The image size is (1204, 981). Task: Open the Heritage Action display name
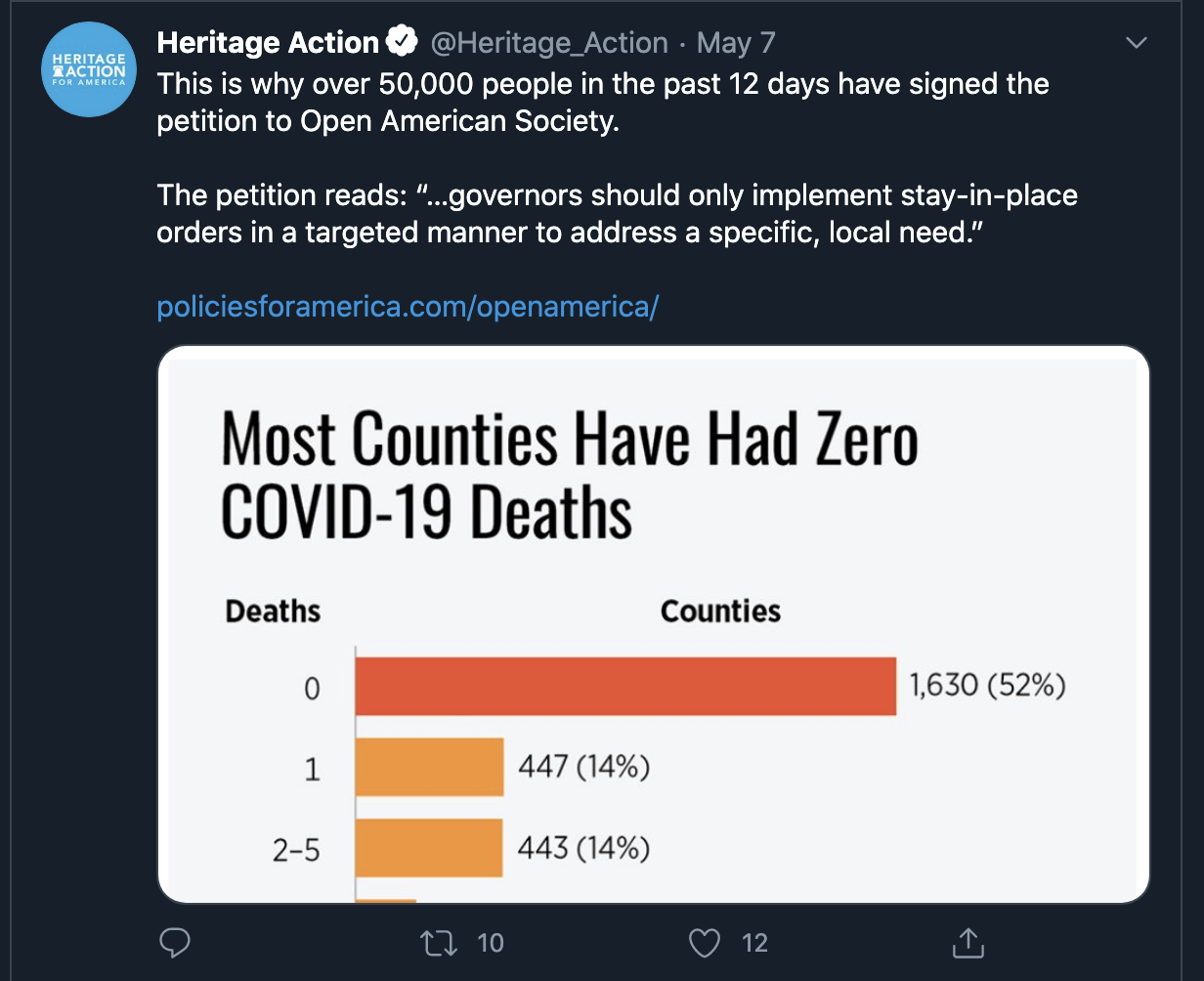pos(268,42)
